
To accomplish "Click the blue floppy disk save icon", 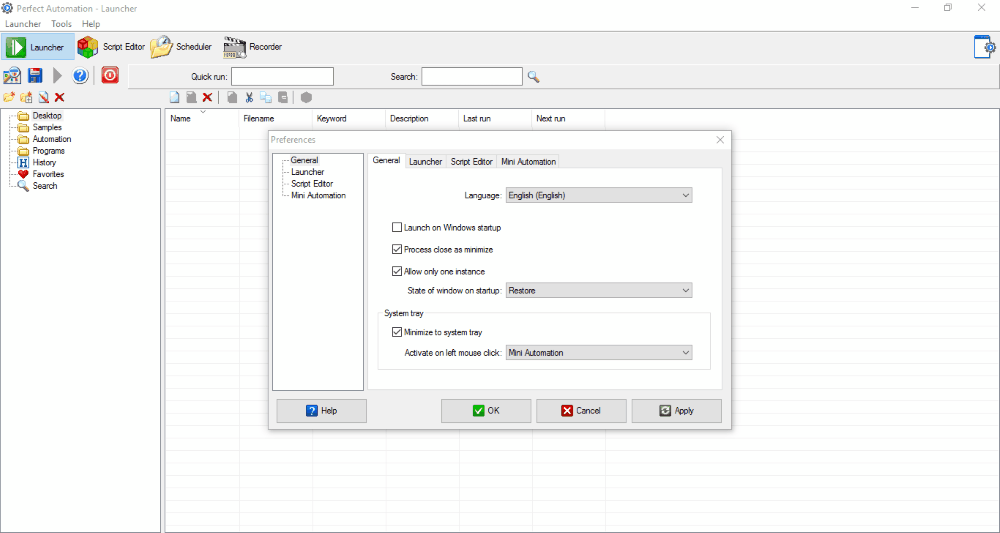I will (34, 76).
